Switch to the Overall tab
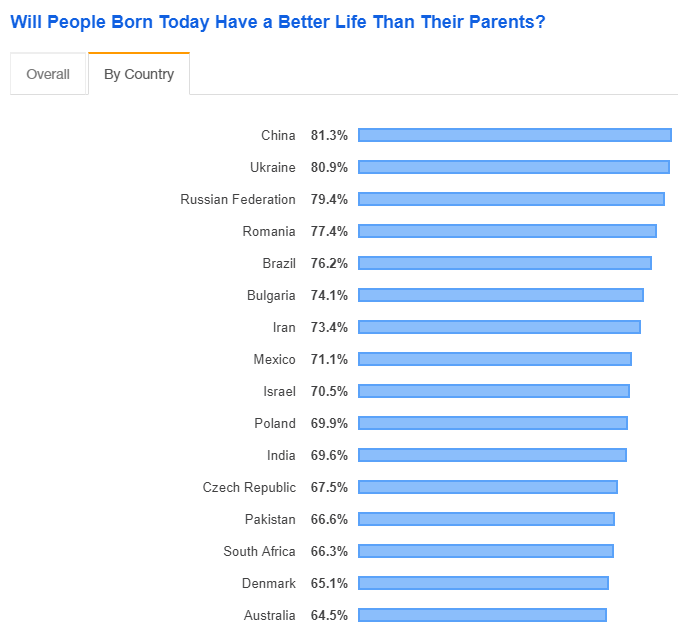 tap(48, 74)
